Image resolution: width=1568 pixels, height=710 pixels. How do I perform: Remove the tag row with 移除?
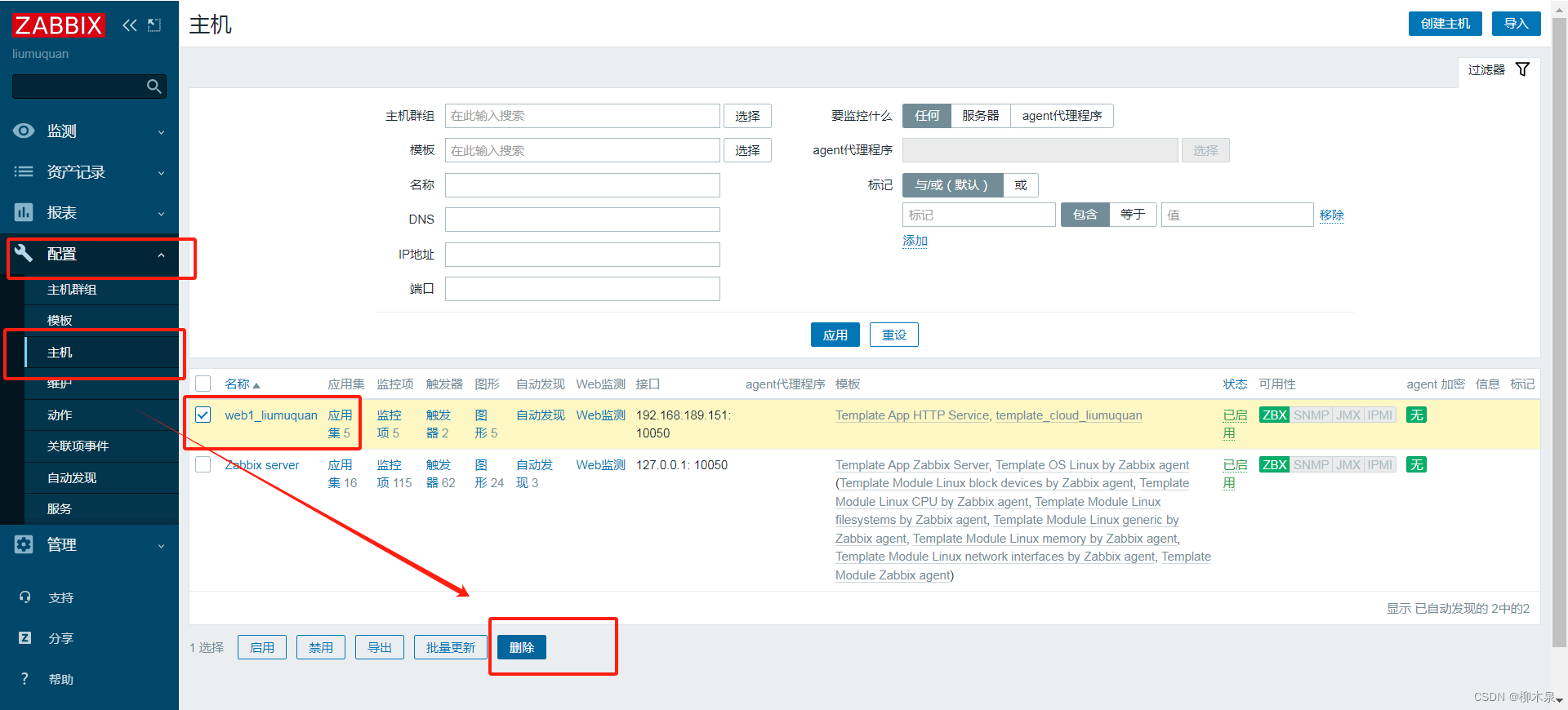coord(1332,215)
